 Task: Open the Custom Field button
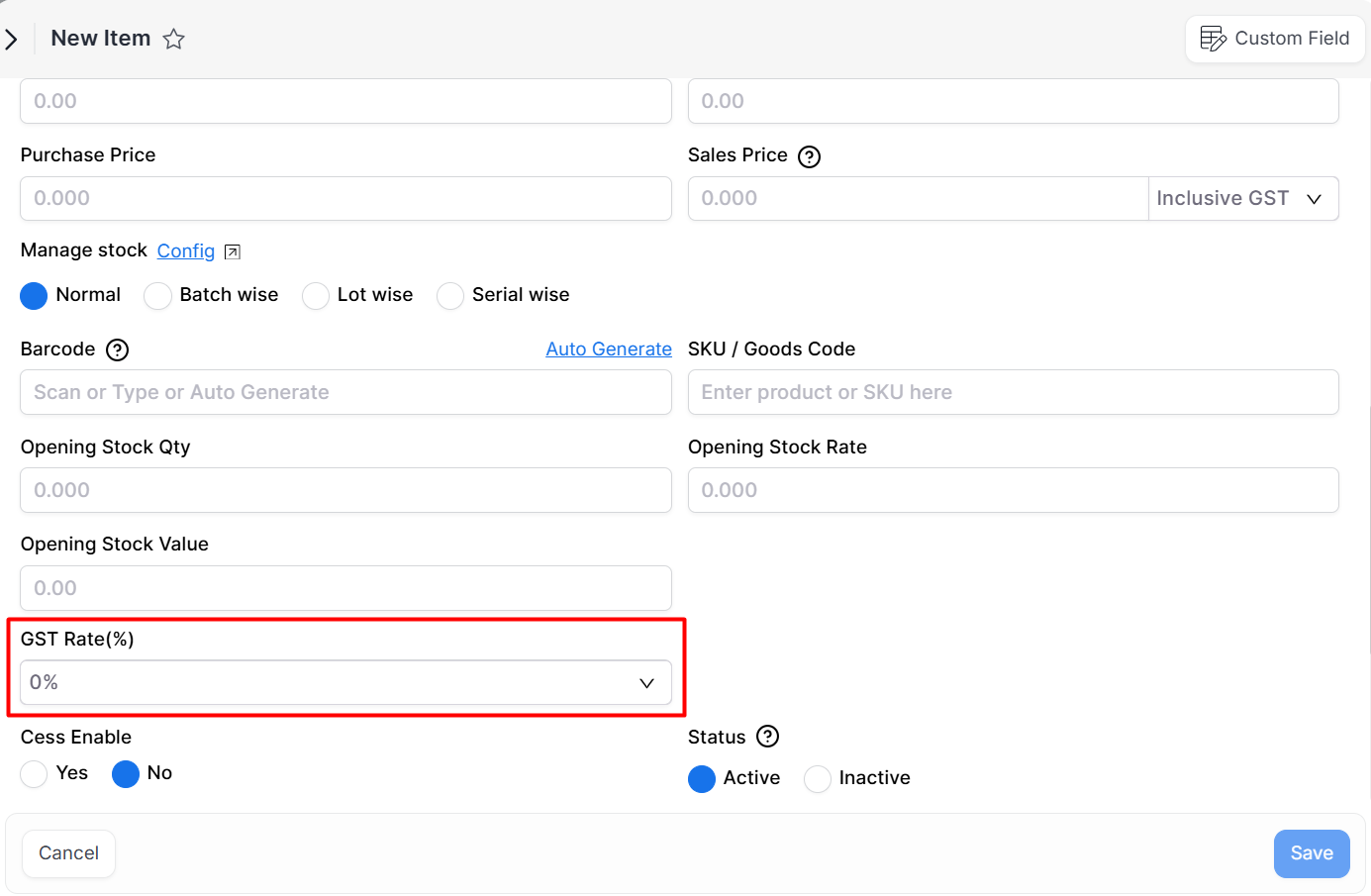[1274, 39]
